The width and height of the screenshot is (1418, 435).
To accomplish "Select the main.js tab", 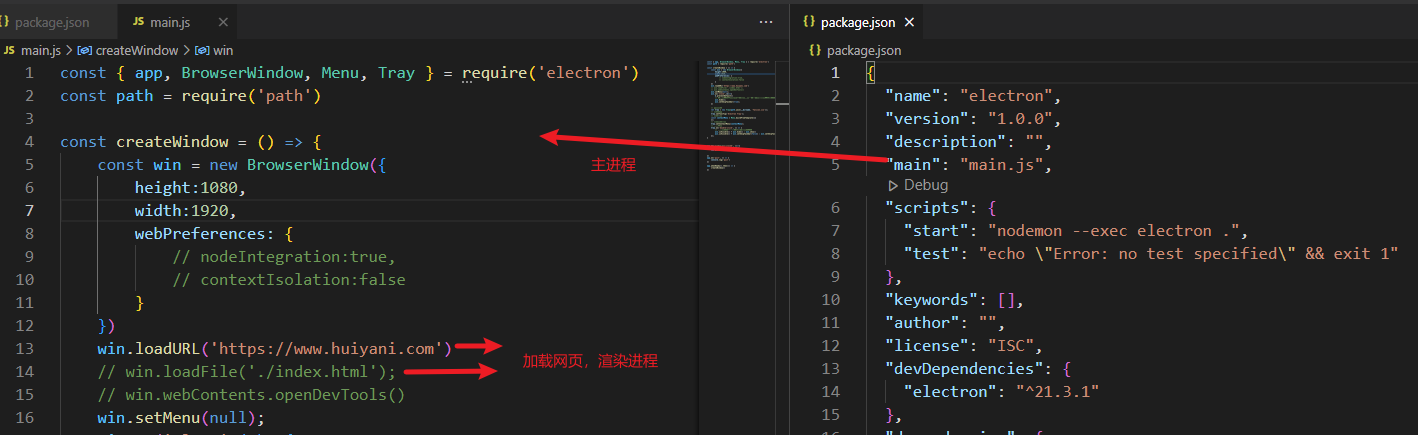I will click(x=170, y=21).
